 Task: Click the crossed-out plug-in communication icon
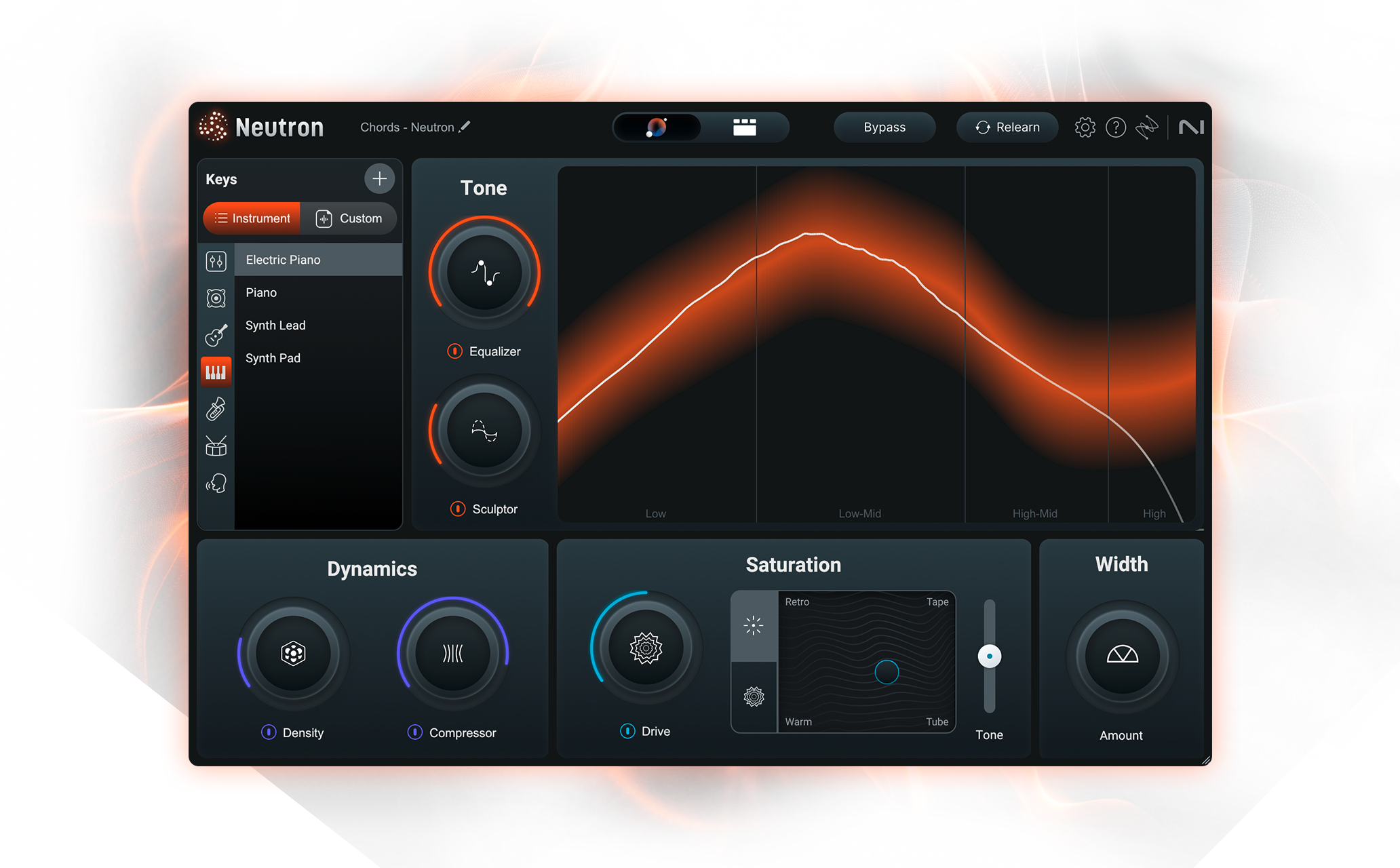pyautogui.click(x=1146, y=127)
